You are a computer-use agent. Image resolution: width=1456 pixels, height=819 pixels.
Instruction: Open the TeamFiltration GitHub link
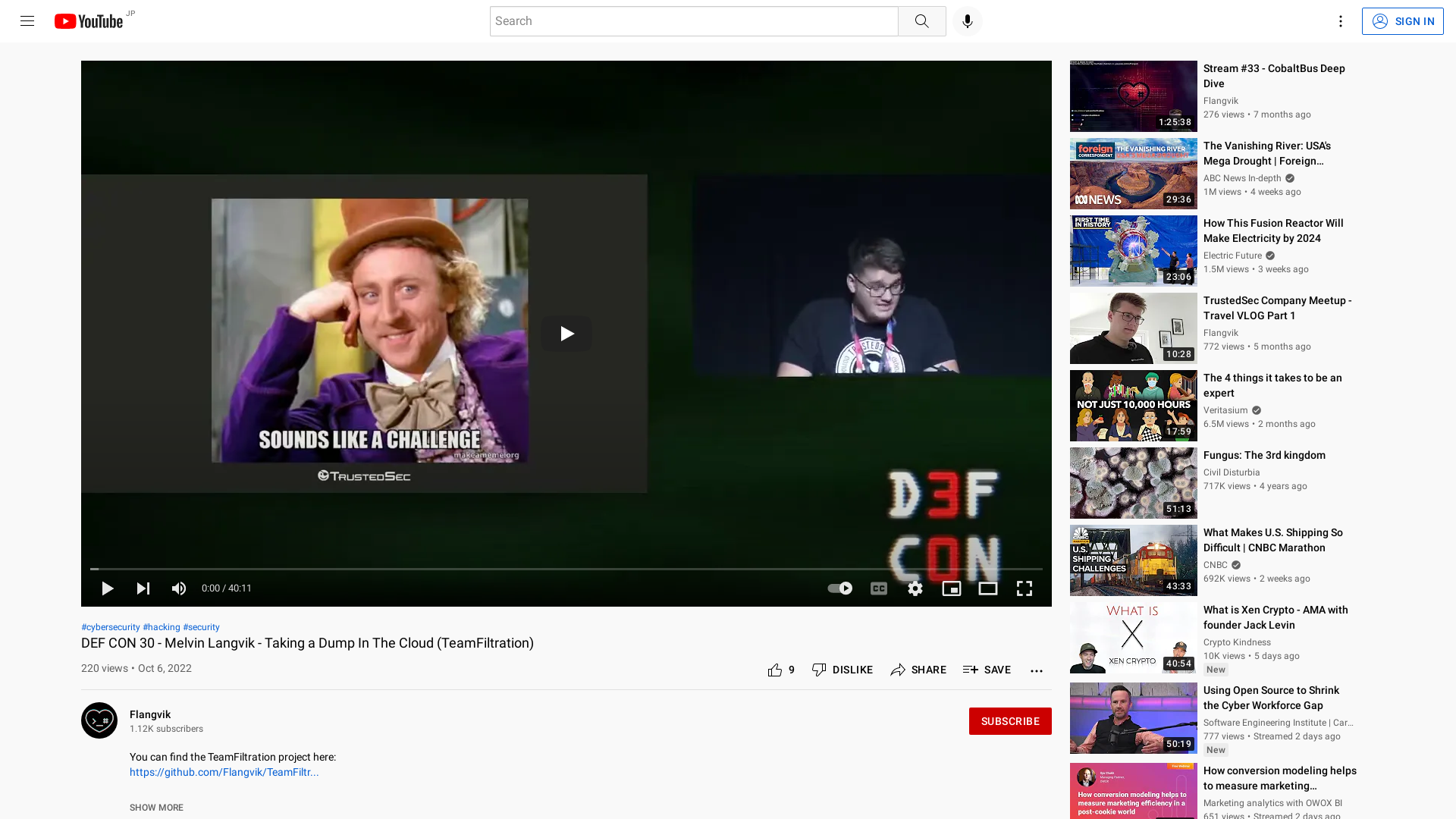click(224, 771)
